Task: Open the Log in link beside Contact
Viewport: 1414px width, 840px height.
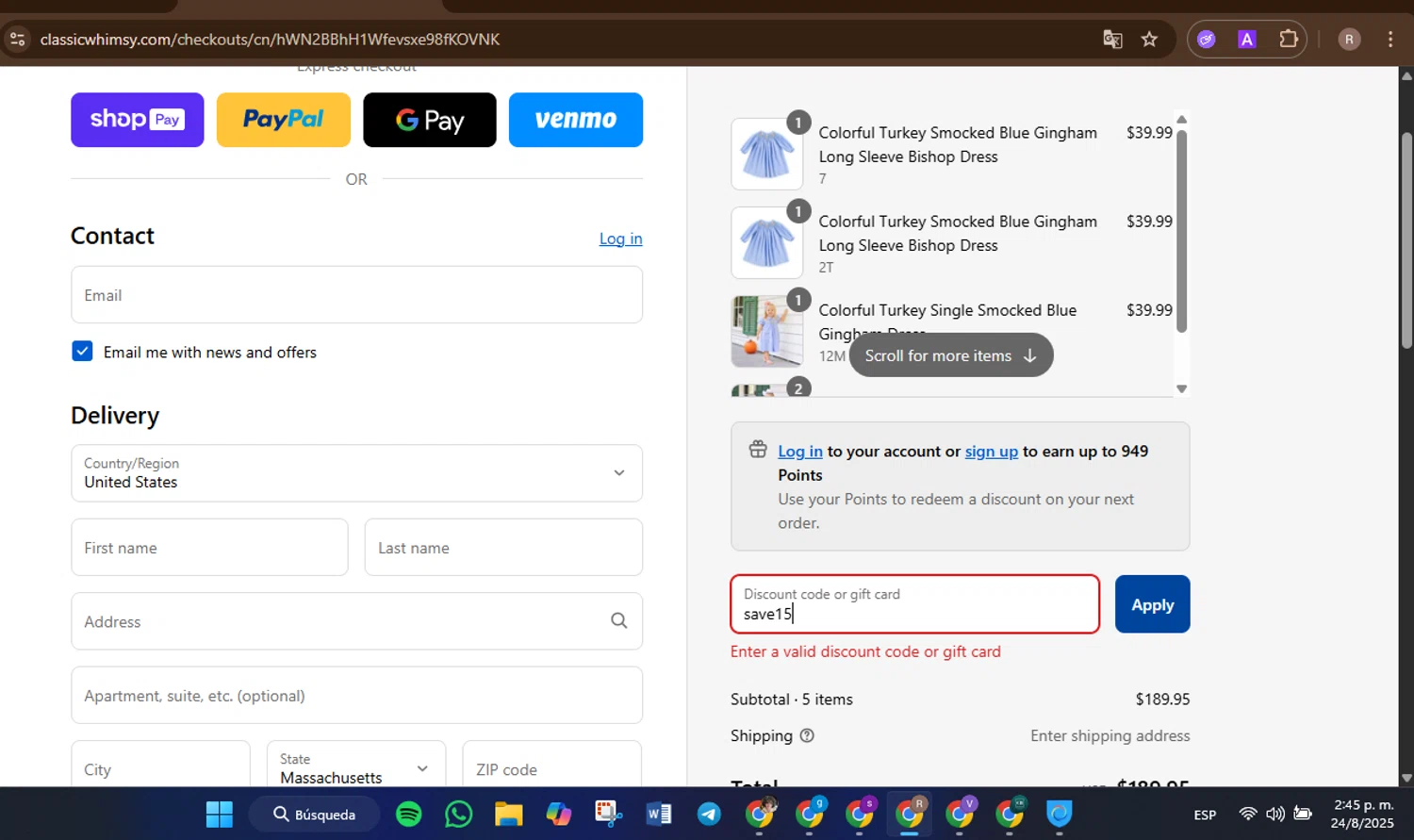Action: pyautogui.click(x=620, y=239)
